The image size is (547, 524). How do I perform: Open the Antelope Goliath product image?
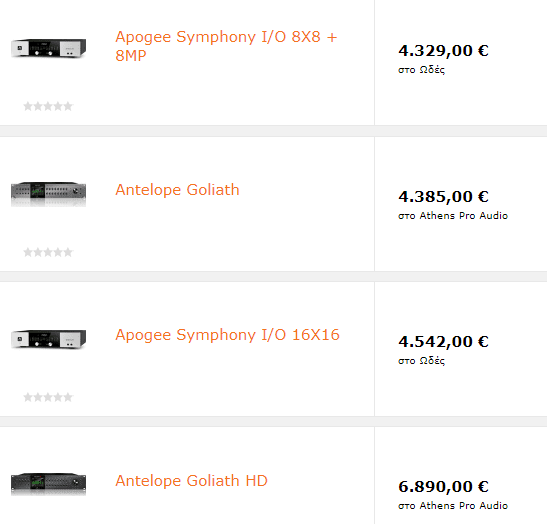48,194
